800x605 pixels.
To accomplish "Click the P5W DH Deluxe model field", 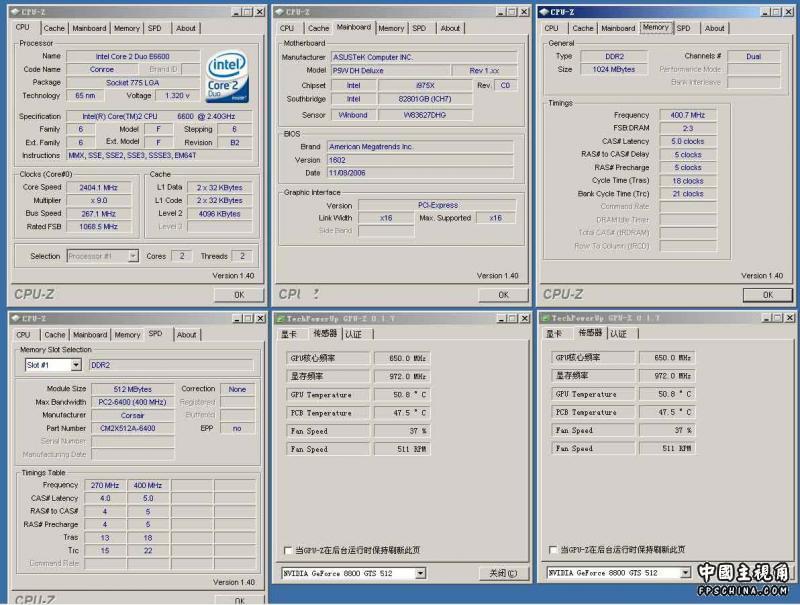I will click(x=391, y=70).
